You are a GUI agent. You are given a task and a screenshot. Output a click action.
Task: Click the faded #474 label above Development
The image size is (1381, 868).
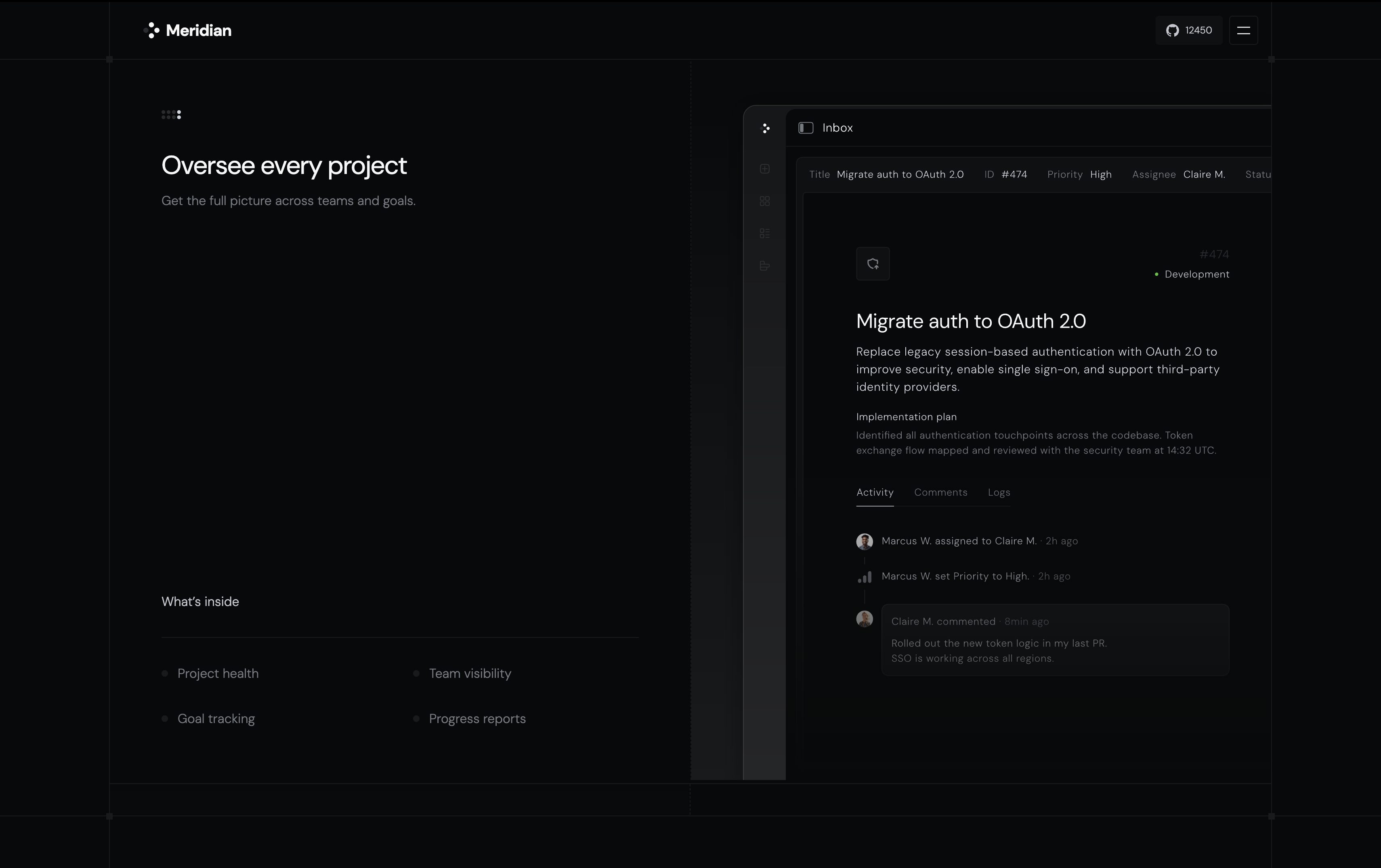click(x=1214, y=254)
